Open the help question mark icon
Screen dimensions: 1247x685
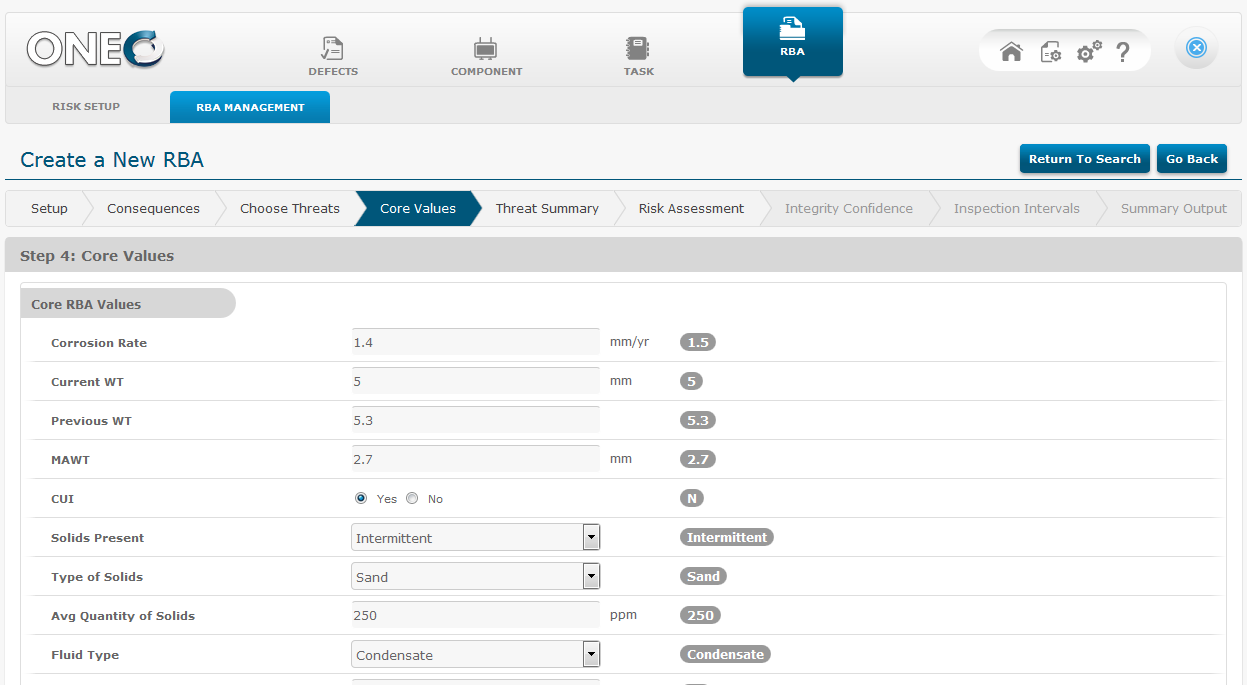pyautogui.click(x=1123, y=52)
